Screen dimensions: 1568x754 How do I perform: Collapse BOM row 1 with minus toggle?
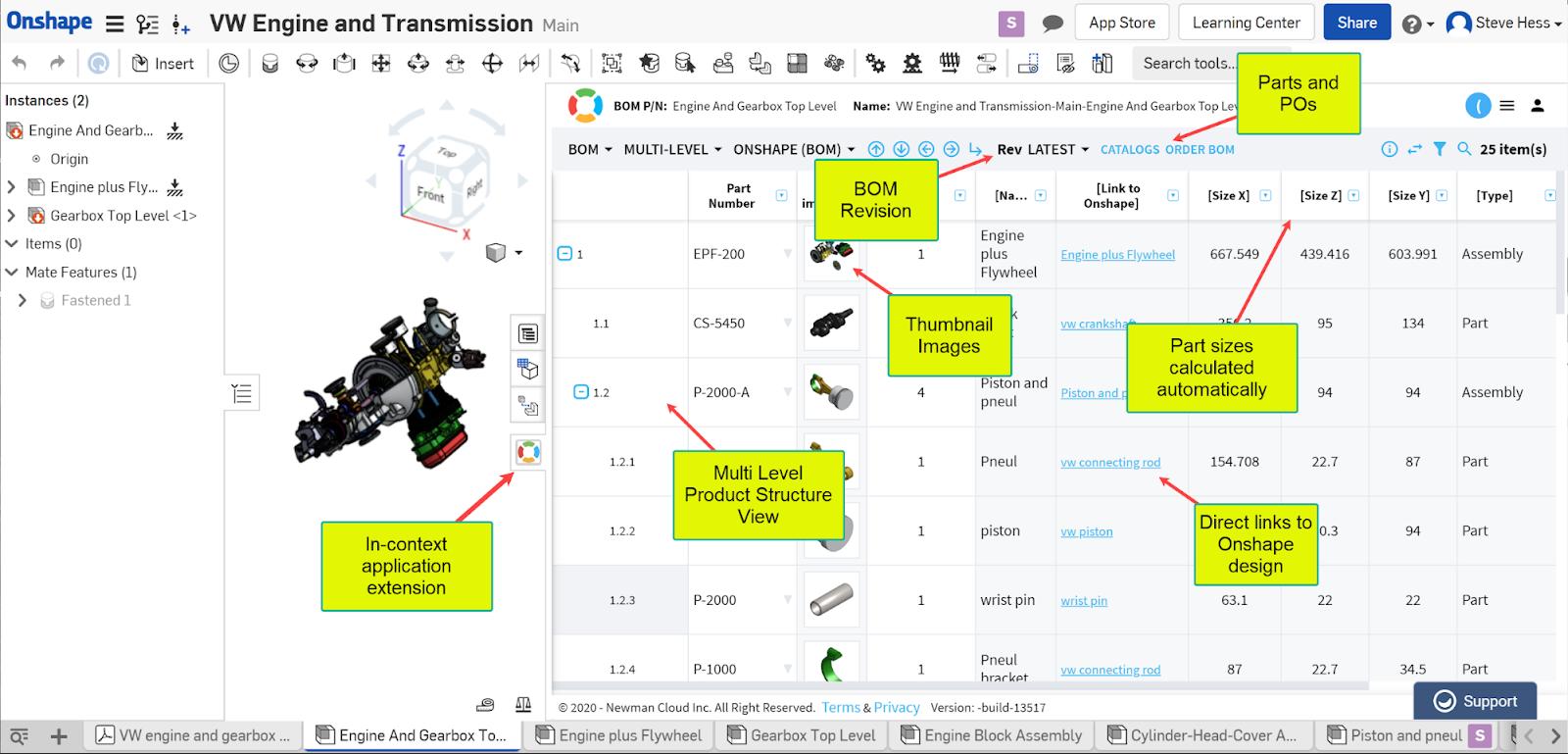564,254
